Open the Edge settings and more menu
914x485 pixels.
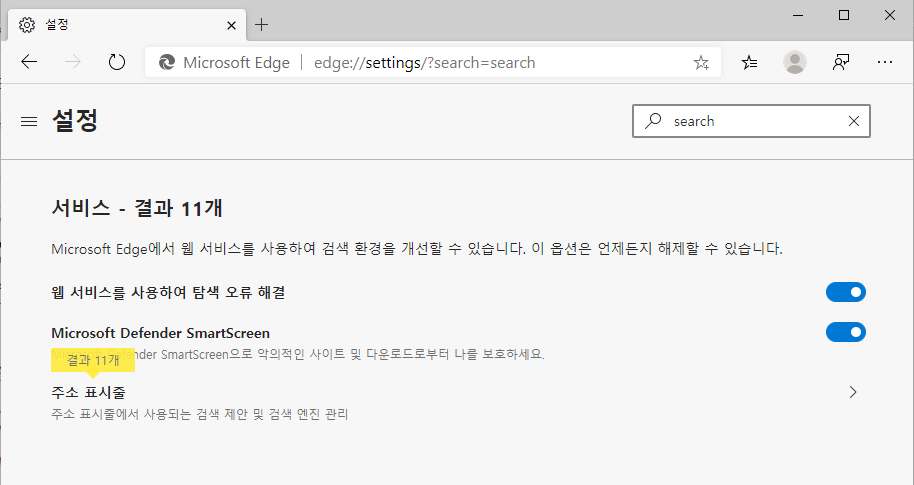885,62
